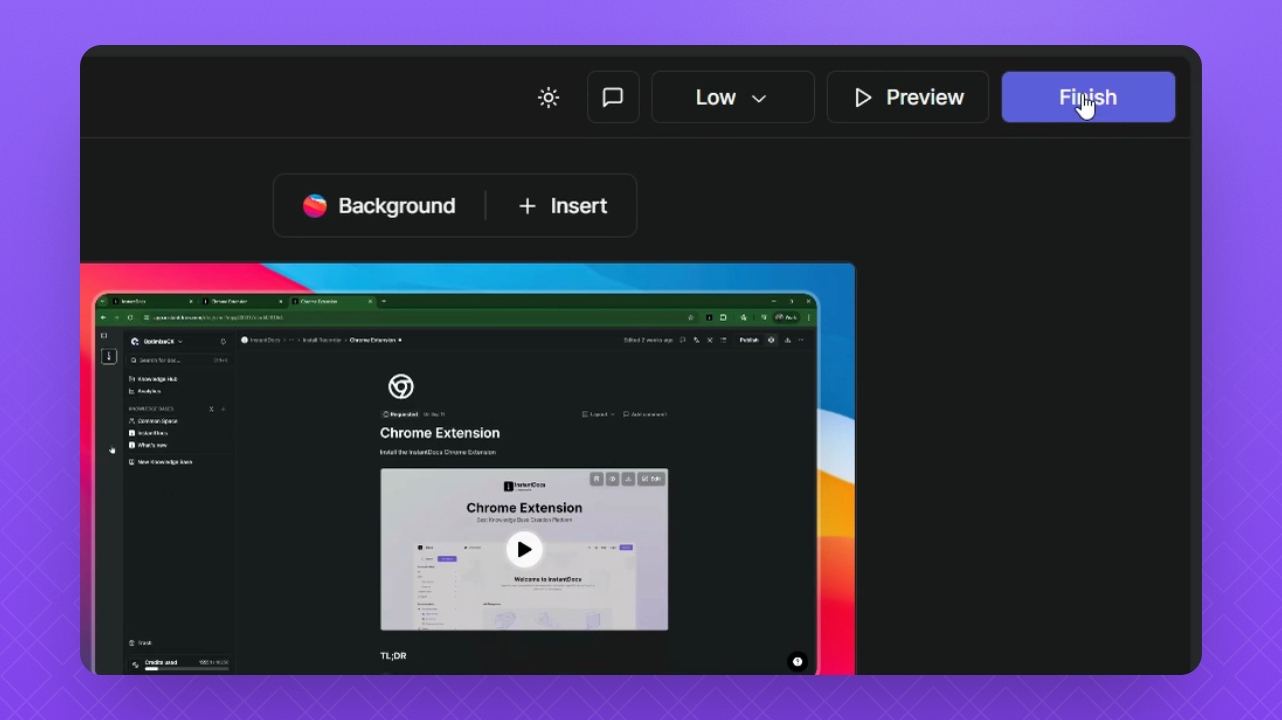Toggle the sidebar panel icon at top left
Viewport: 1282px width, 720px height.
103,336
